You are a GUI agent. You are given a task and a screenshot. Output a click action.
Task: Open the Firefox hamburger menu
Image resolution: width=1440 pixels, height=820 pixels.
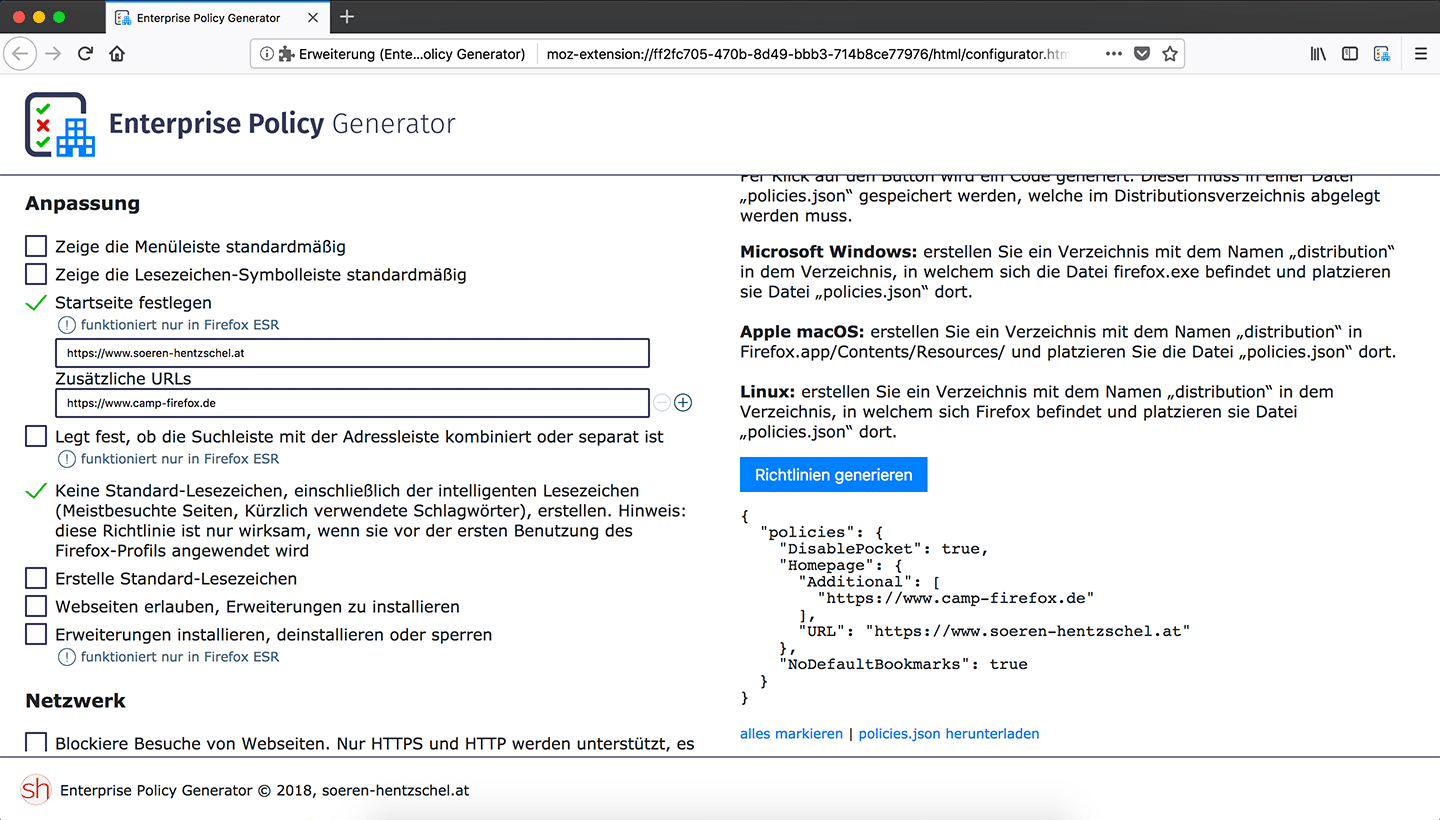1420,54
